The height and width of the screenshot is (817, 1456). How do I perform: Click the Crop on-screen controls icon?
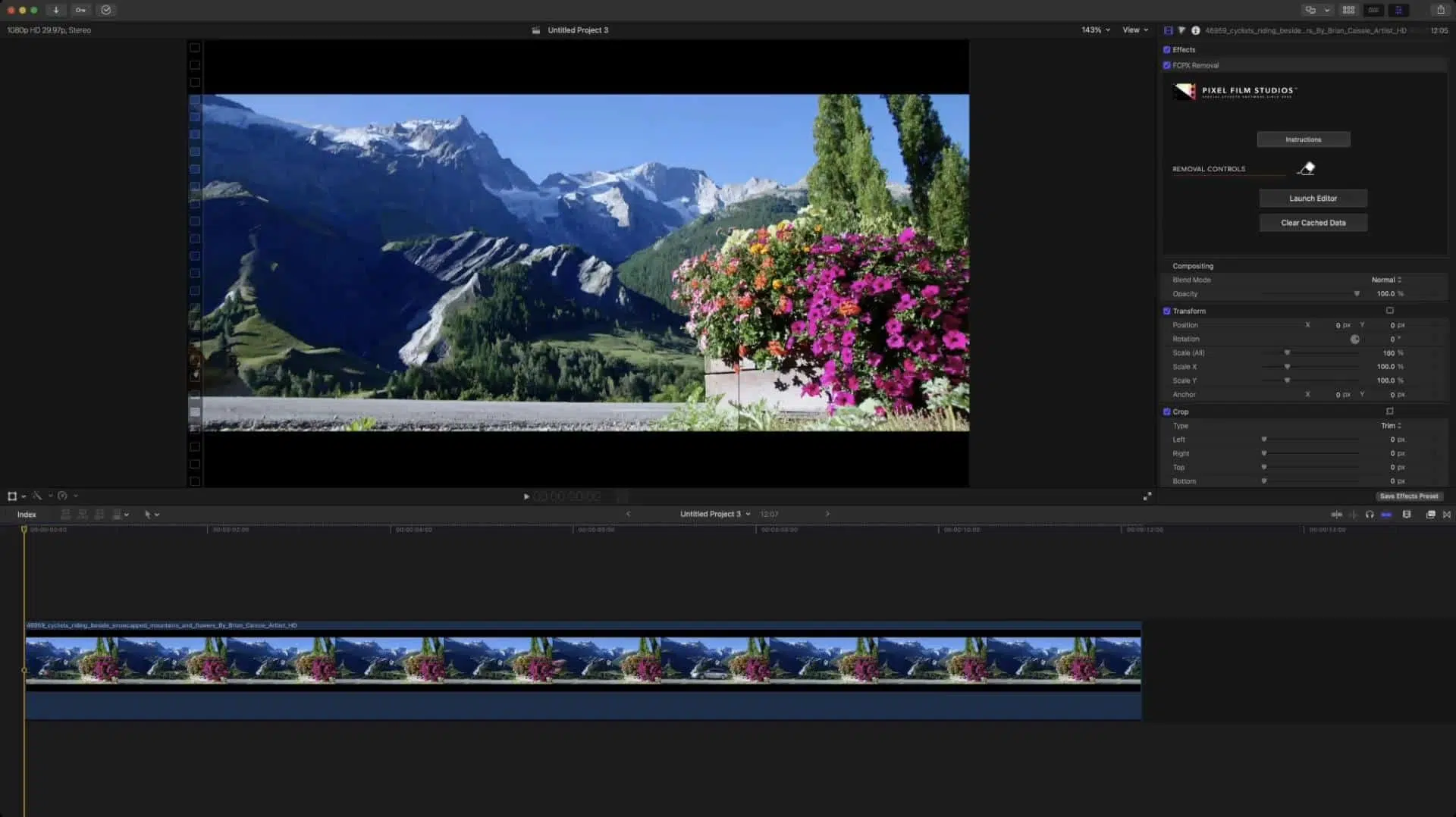(x=1390, y=412)
